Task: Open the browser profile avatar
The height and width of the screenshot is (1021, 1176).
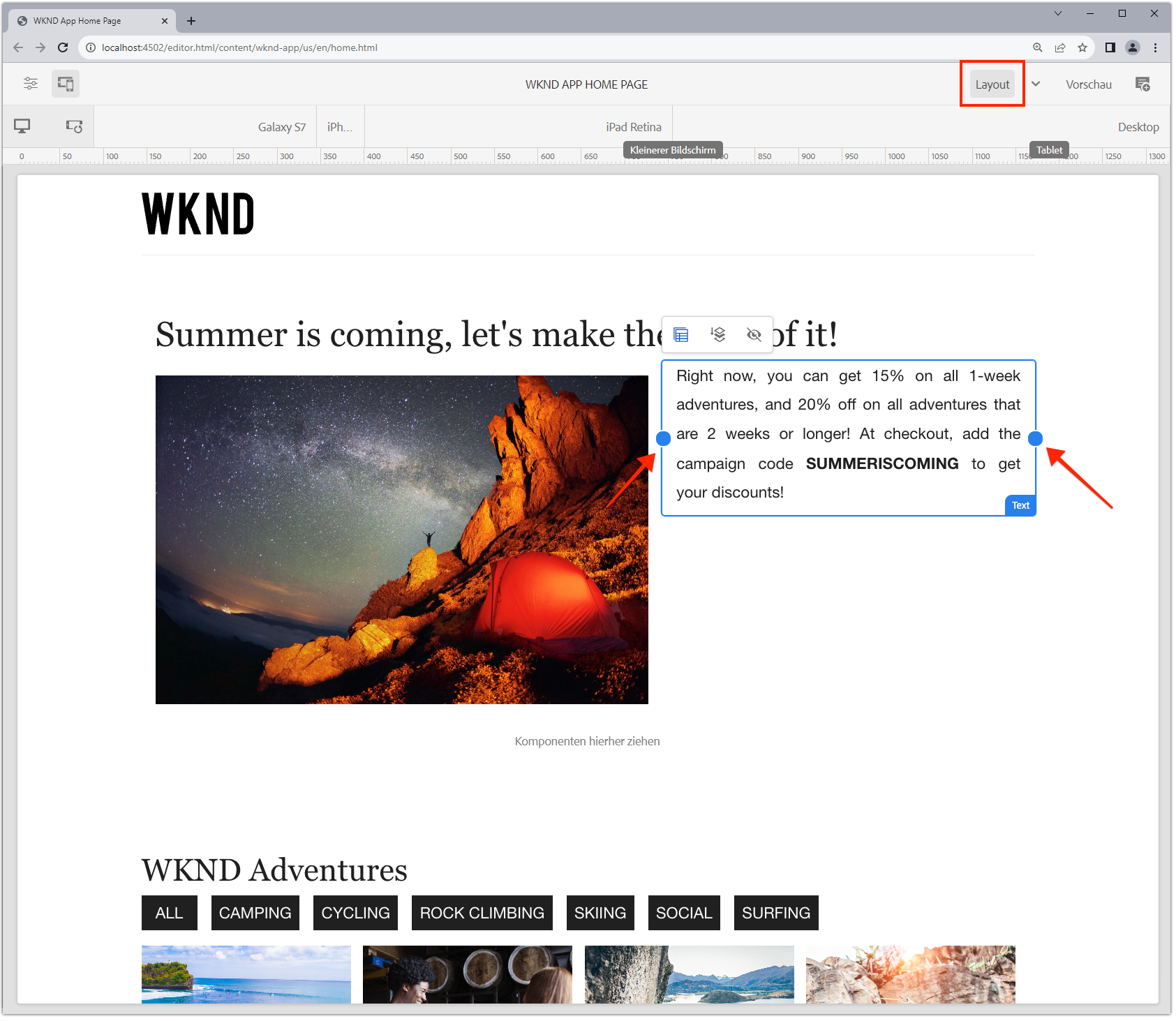Action: [1133, 47]
